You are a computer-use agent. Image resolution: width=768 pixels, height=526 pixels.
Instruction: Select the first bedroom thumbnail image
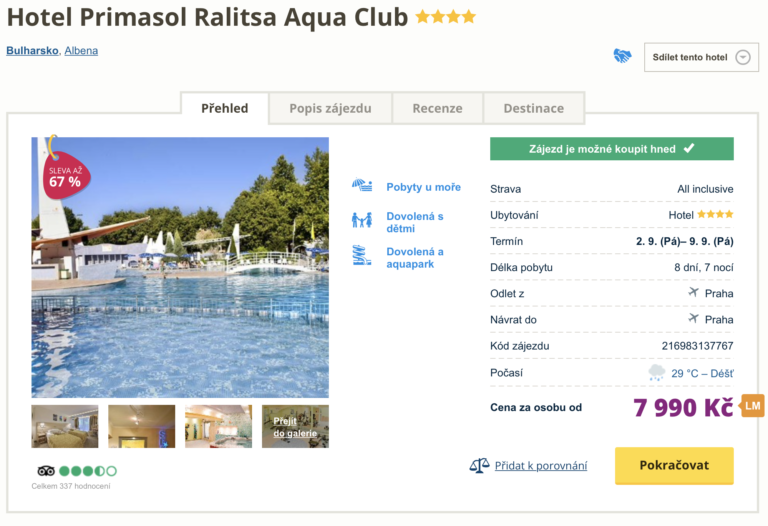[65, 426]
